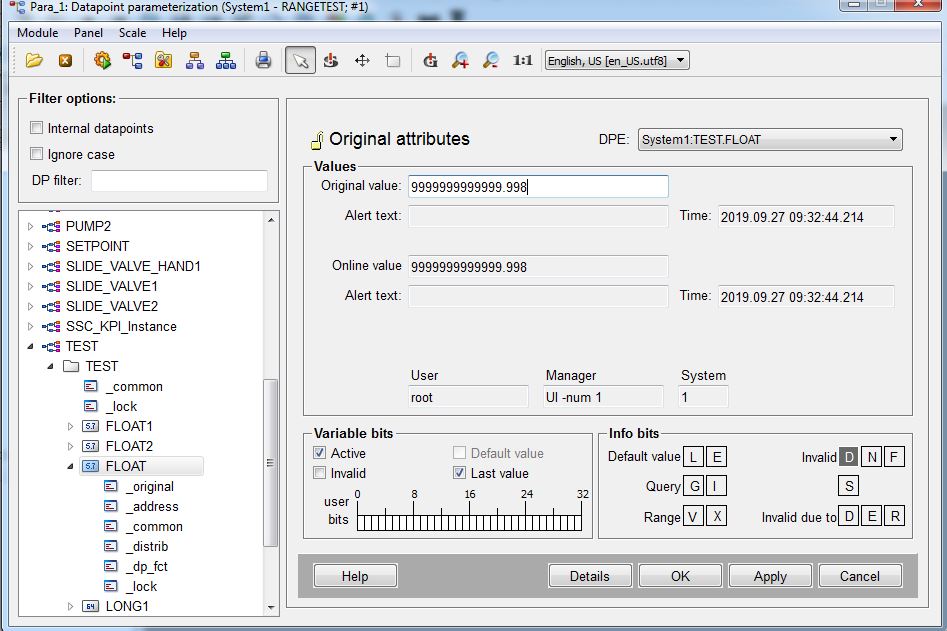Click the Apply button

click(x=770, y=576)
